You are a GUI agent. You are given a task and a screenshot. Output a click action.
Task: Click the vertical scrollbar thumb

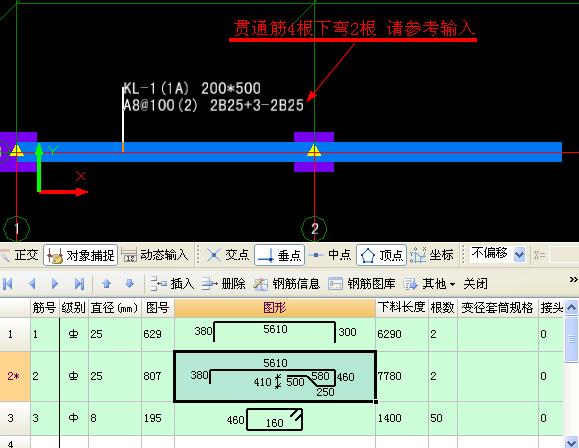[x=571, y=339]
